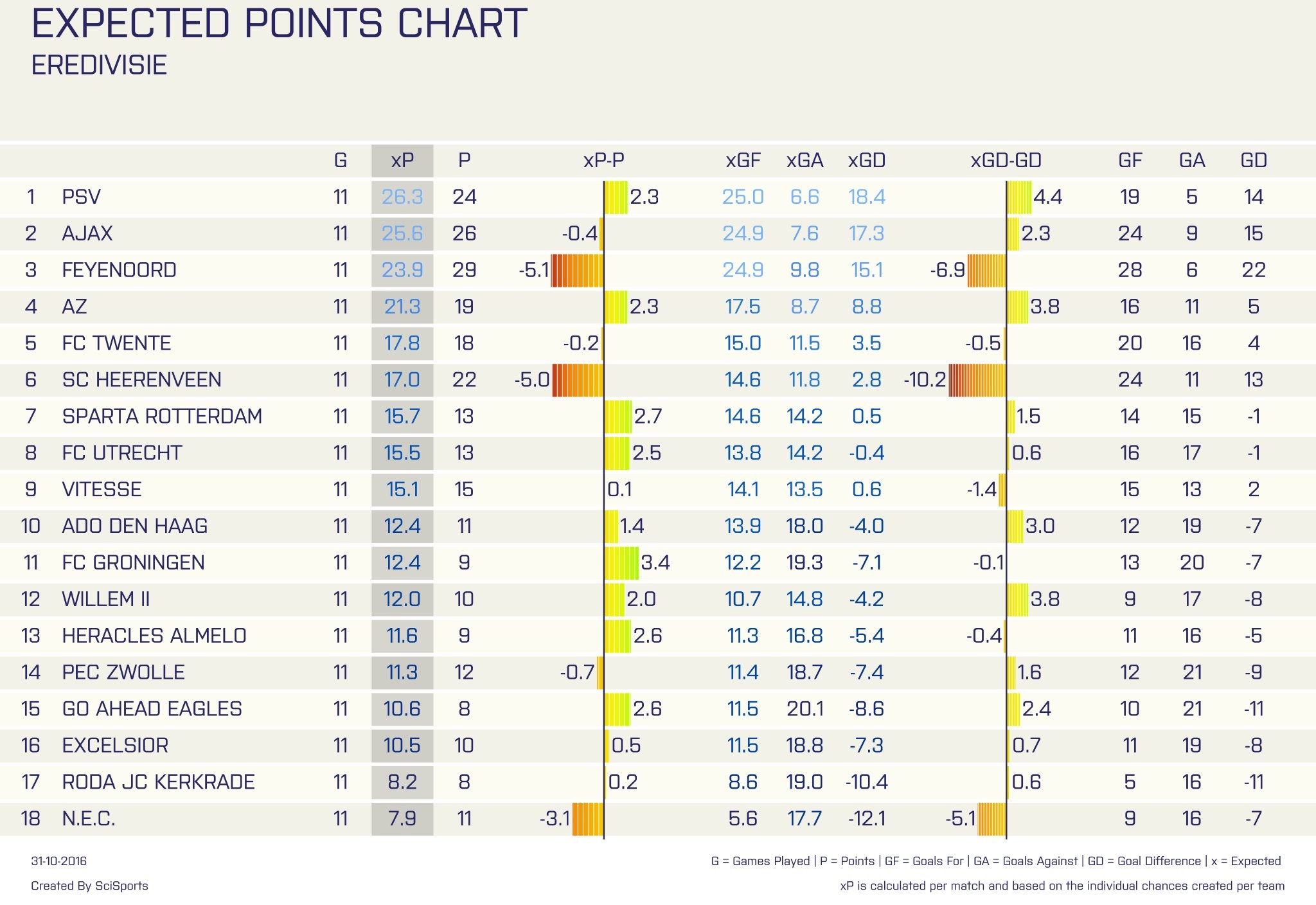Click the xGD-GD column header

pos(1006,160)
